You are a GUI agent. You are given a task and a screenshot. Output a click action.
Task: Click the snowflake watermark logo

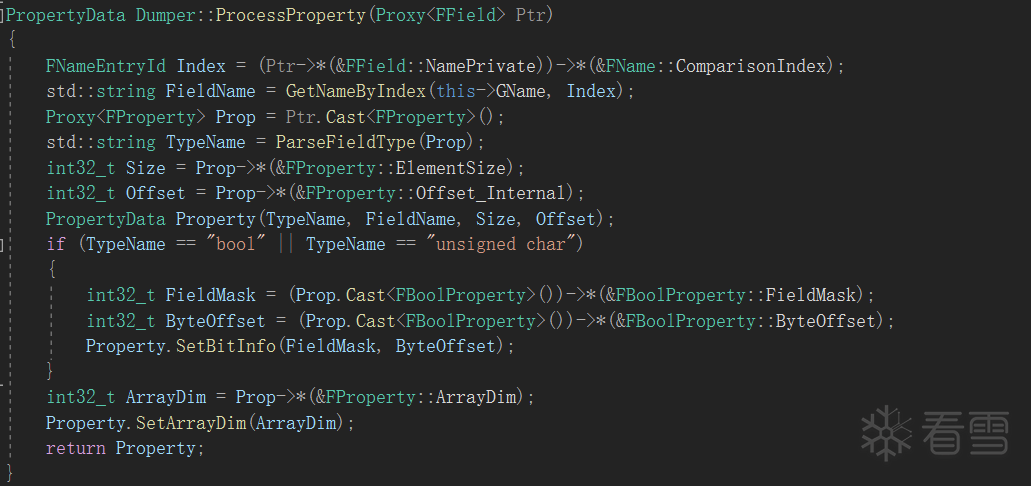(x=885, y=431)
